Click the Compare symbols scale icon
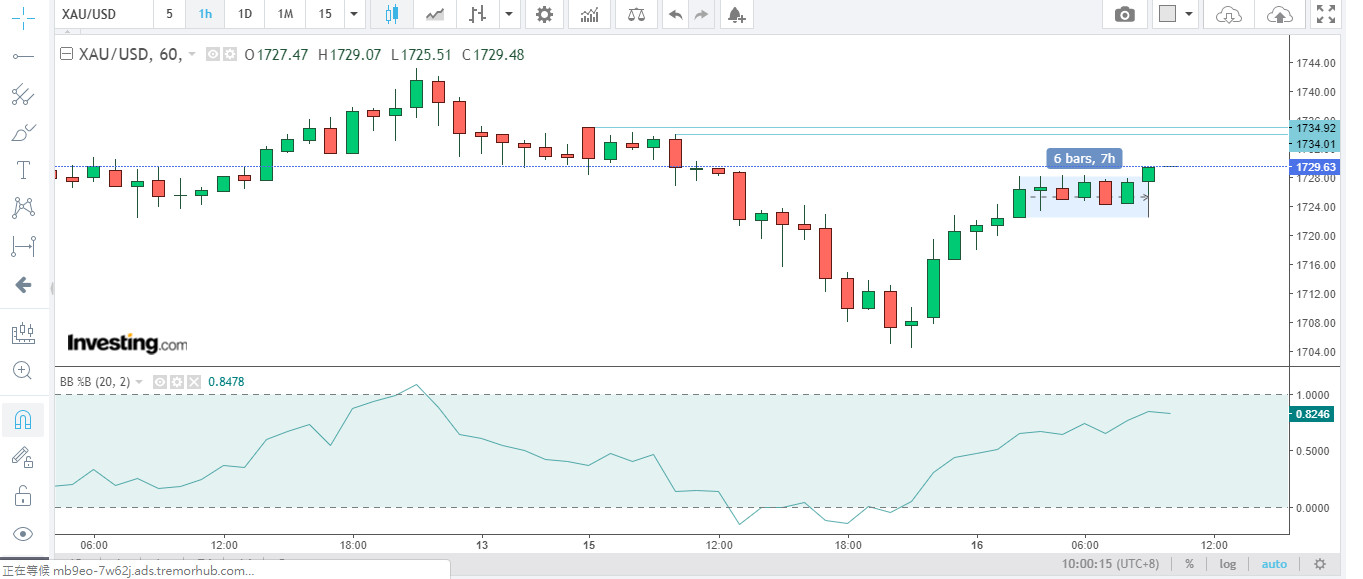1363x579 pixels. (x=635, y=14)
